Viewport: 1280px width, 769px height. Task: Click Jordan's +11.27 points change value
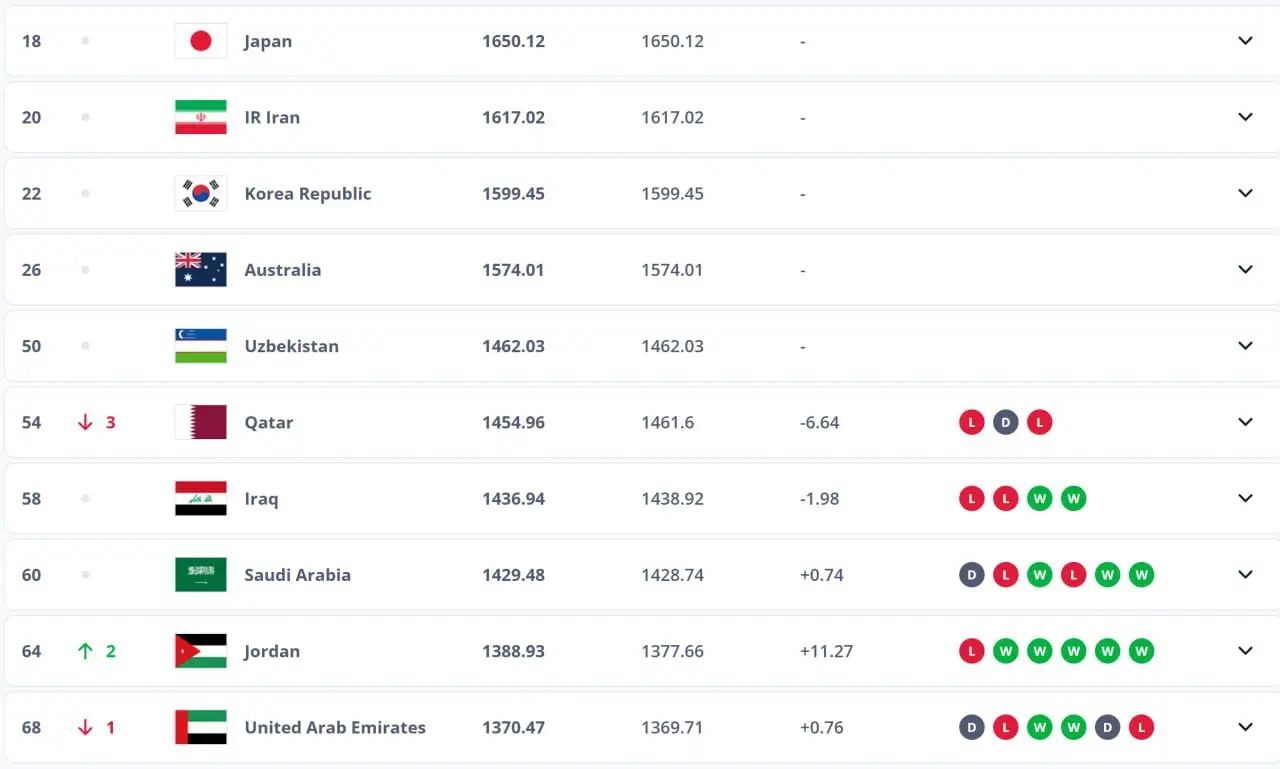pyautogui.click(x=826, y=651)
